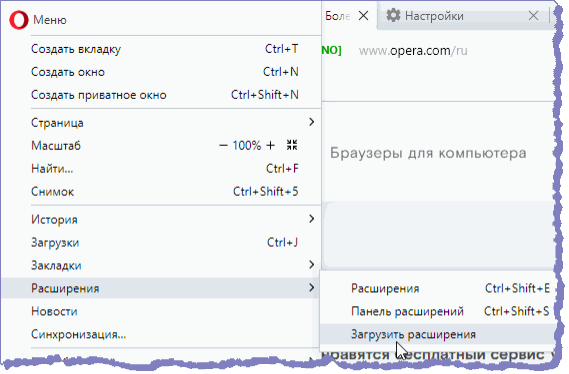Switch to the Настройки tab

(x=463, y=16)
